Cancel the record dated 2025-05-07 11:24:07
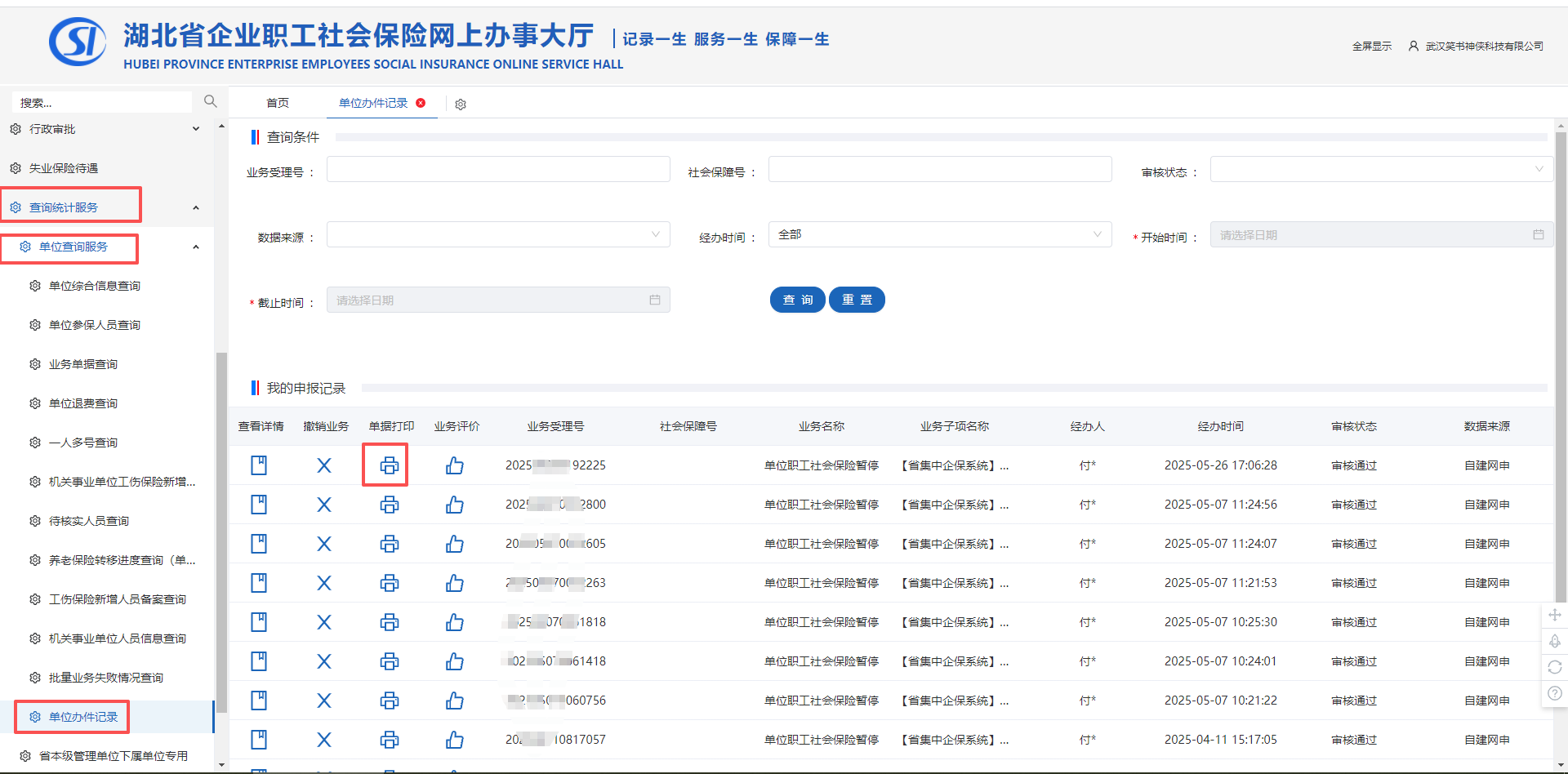The height and width of the screenshot is (774, 1568). click(x=324, y=544)
